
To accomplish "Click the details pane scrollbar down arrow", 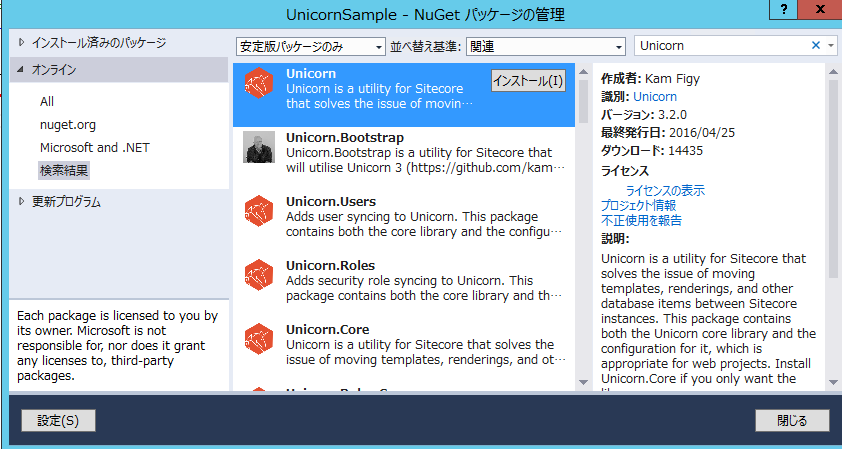I will (833, 382).
